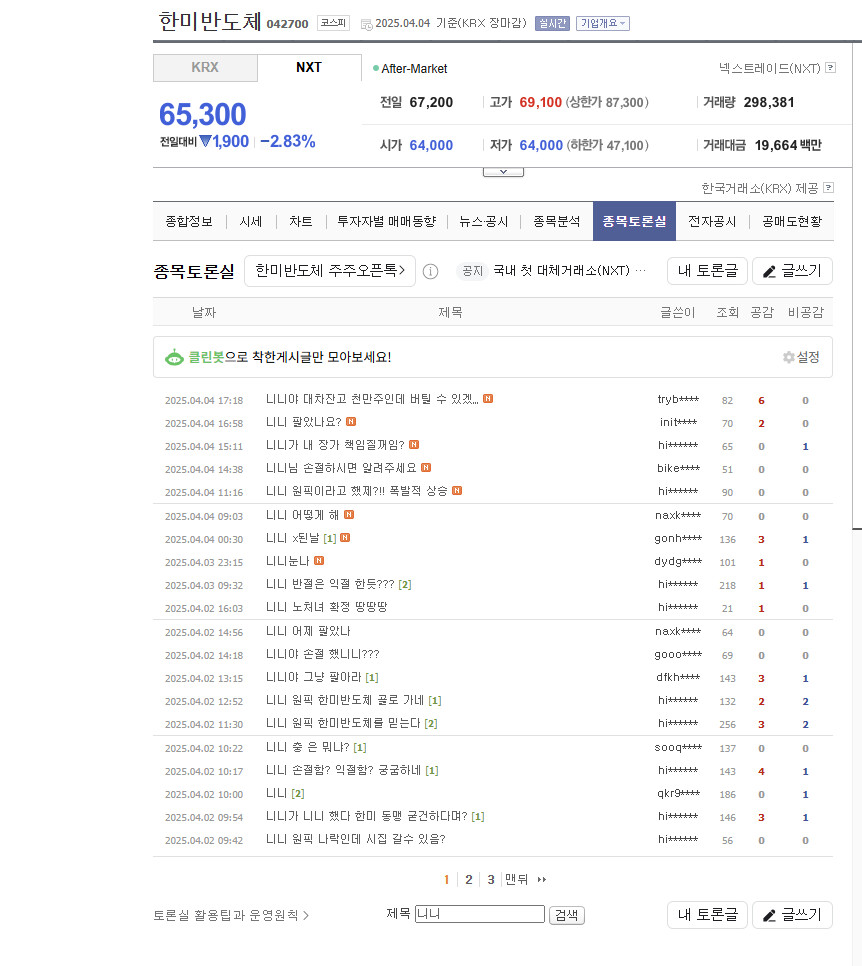Click the bottom 글쓰기 button
Viewport: 862px width, 966px height.
pos(792,915)
